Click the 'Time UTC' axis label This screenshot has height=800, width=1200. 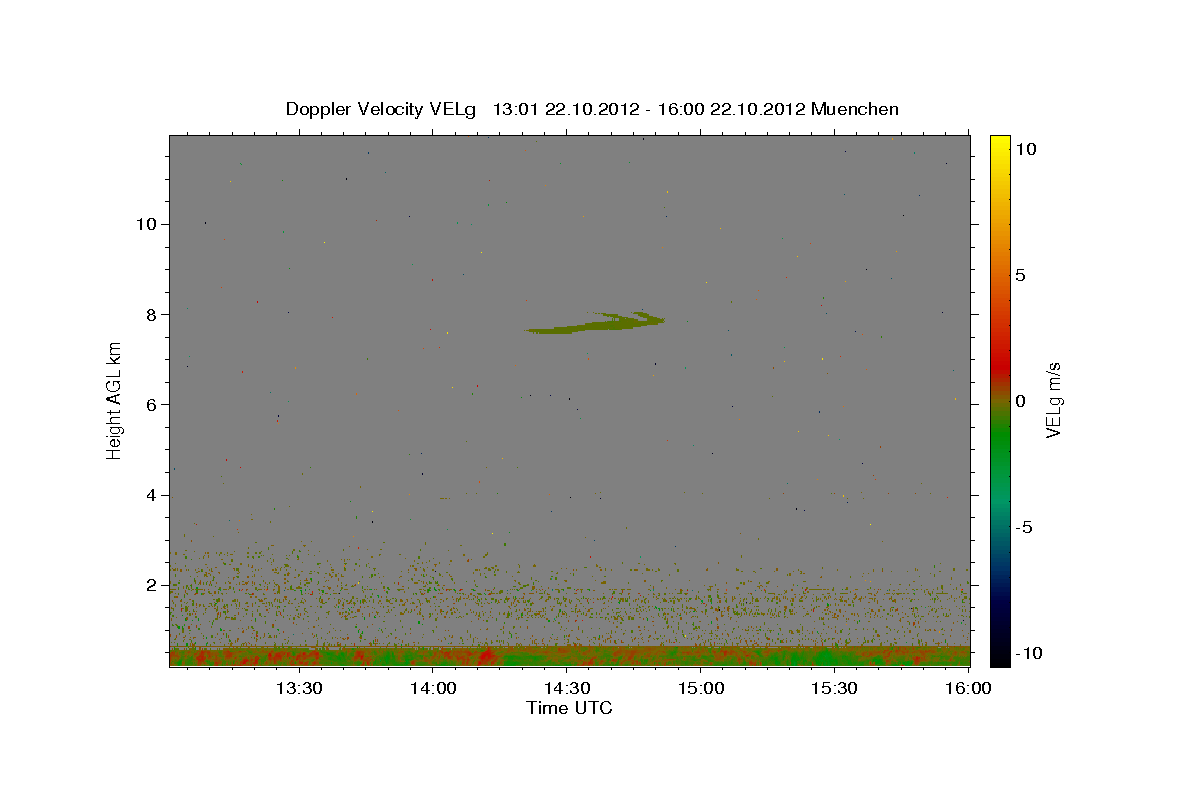click(569, 708)
